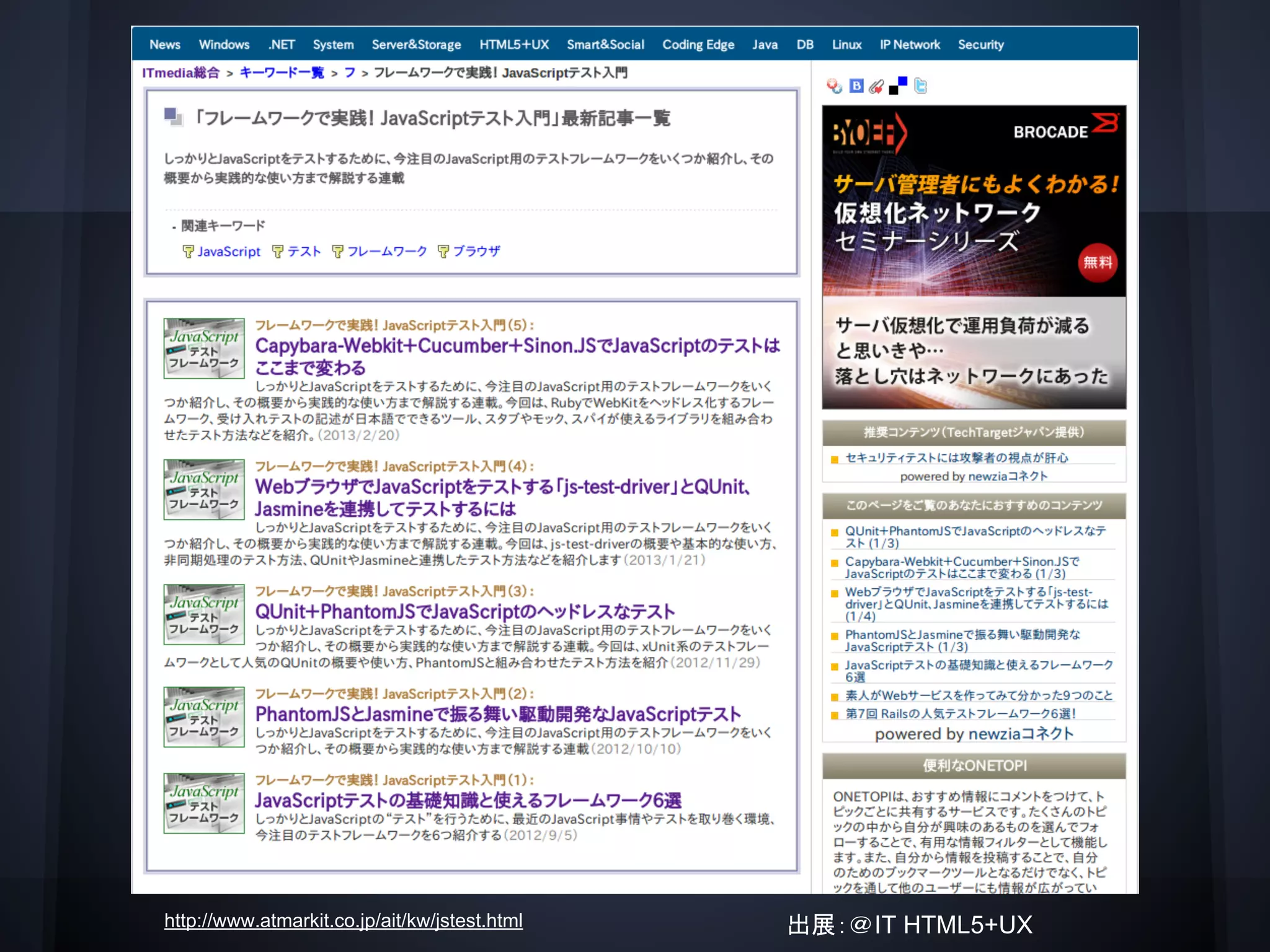
Task: Click 無料 red badge on Brocade ad
Action: [x=1097, y=263]
